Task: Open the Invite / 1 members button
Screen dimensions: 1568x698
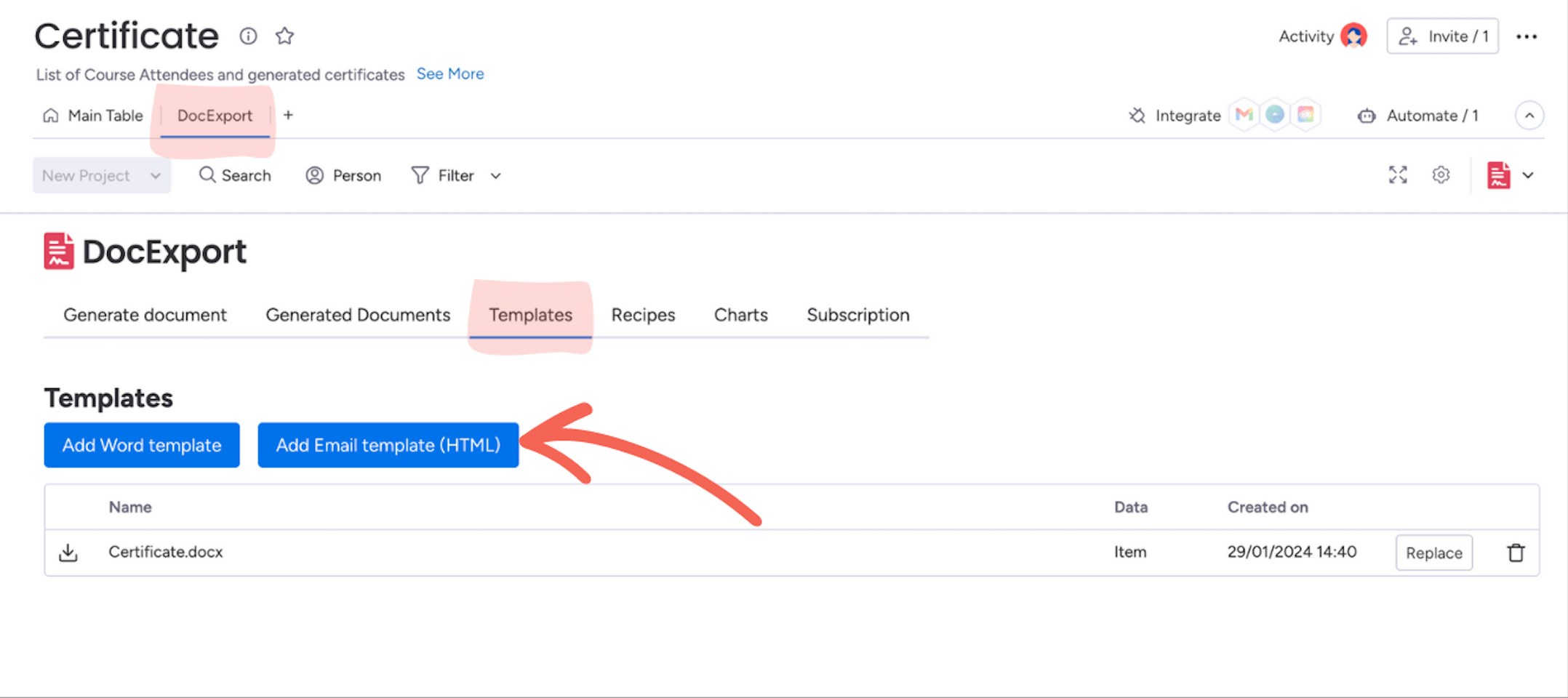Action: (x=1442, y=36)
